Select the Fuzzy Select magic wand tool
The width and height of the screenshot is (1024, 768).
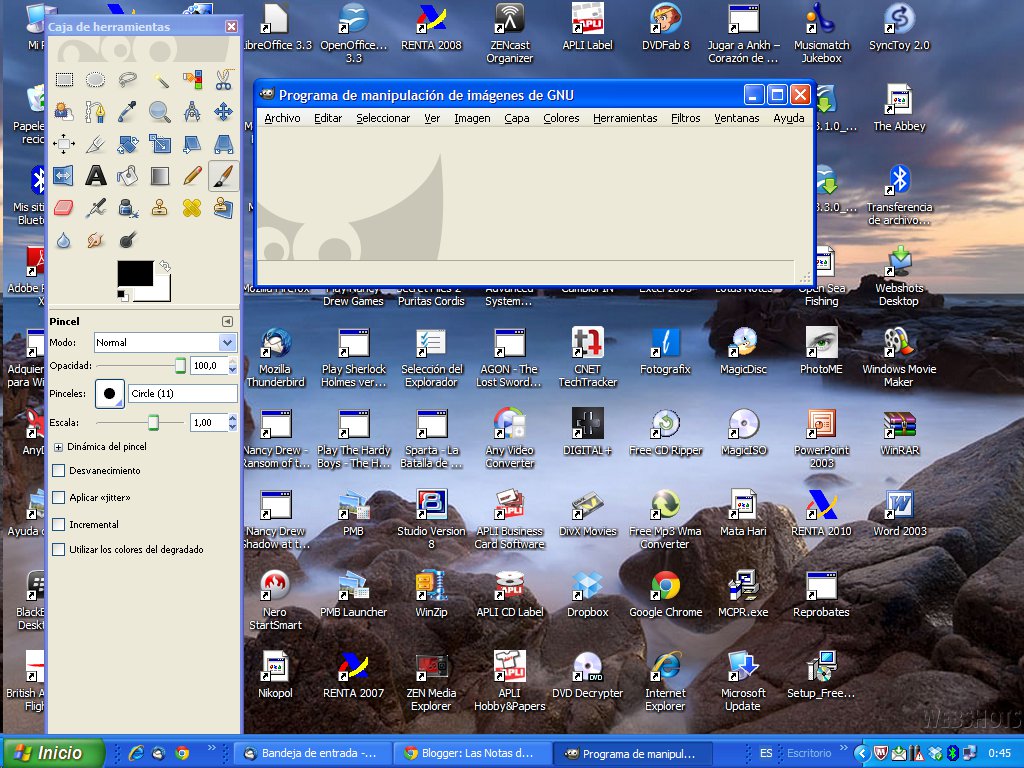pyautogui.click(x=160, y=80)
